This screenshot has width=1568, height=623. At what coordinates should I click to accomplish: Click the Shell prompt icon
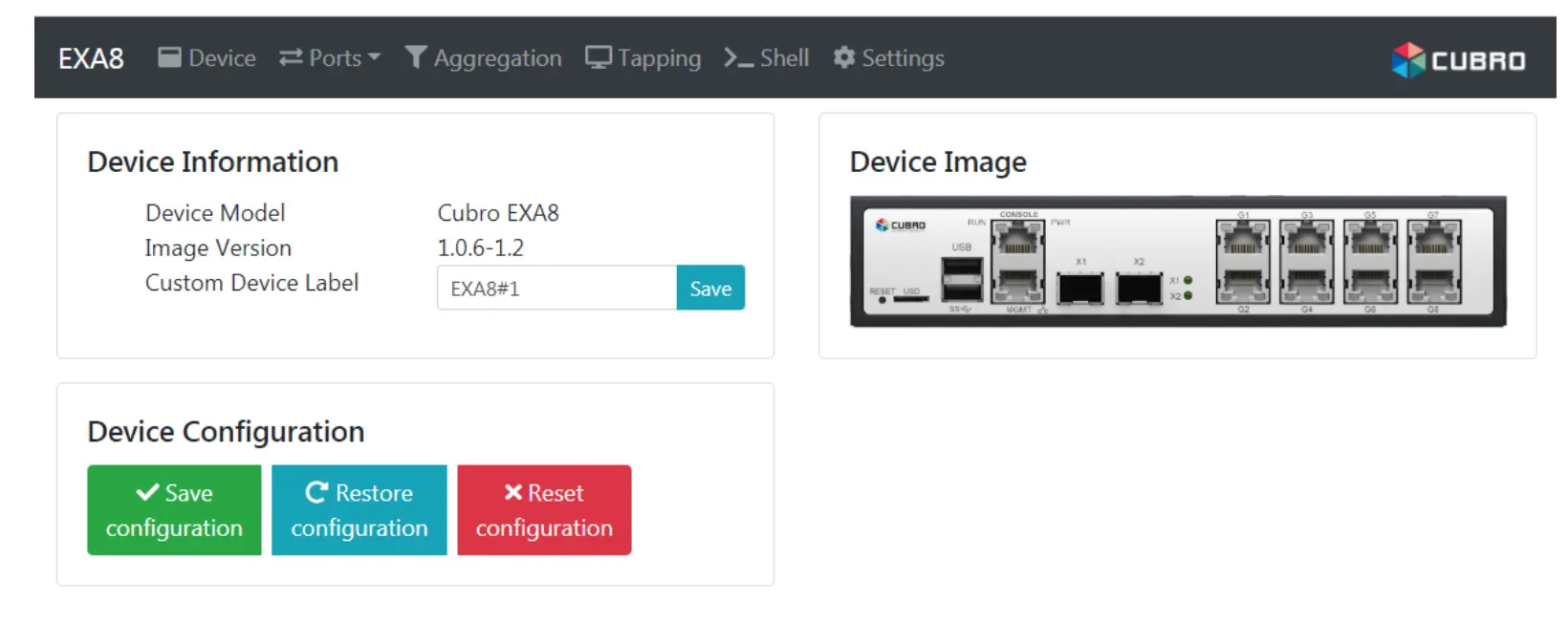738,58
